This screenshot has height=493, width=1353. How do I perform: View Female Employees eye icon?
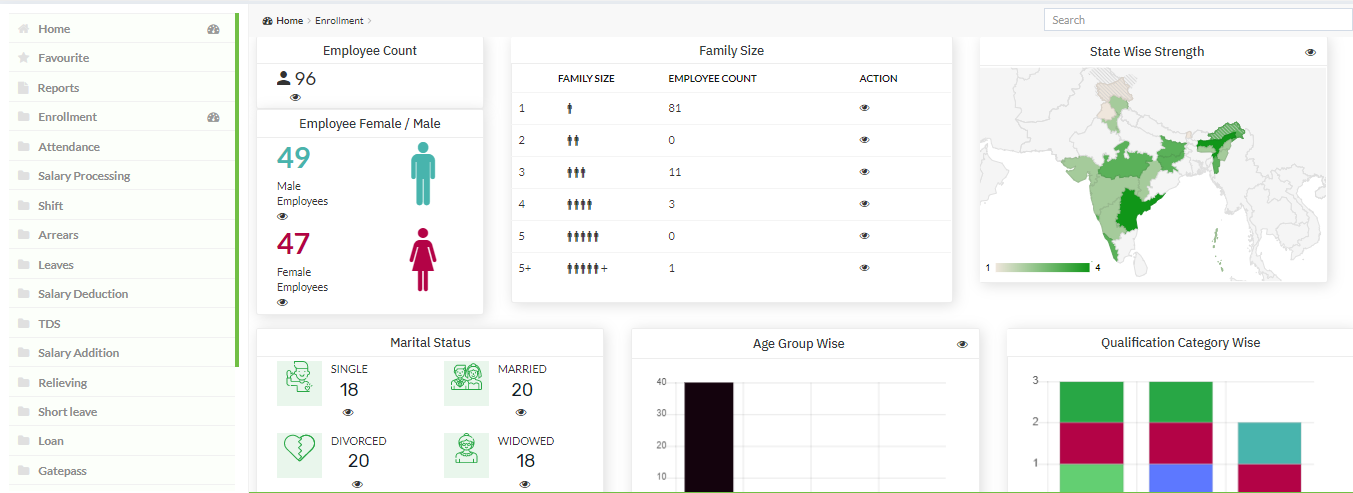[282, 302]
